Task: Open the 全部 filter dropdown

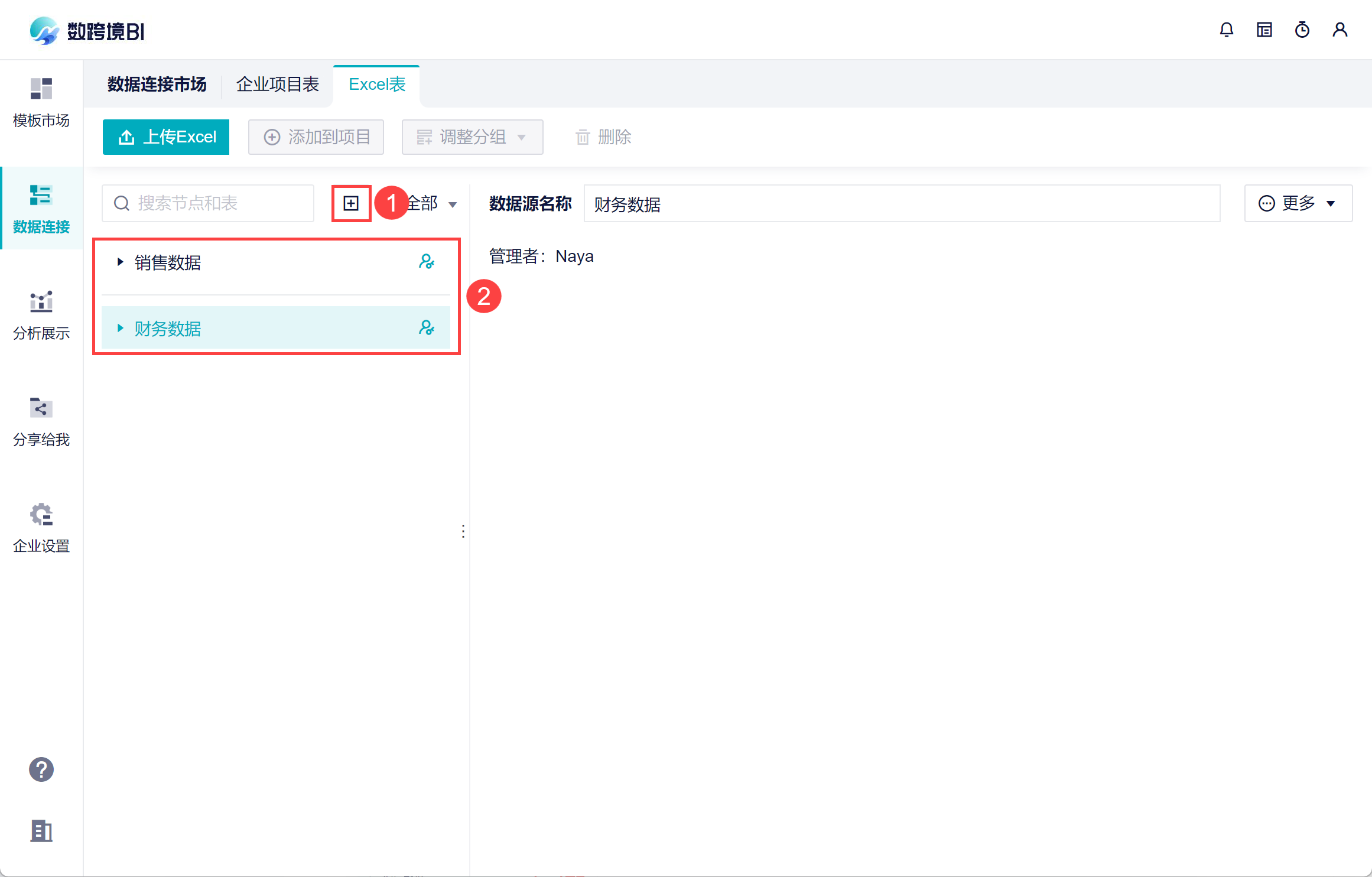Action: [433, 204]
